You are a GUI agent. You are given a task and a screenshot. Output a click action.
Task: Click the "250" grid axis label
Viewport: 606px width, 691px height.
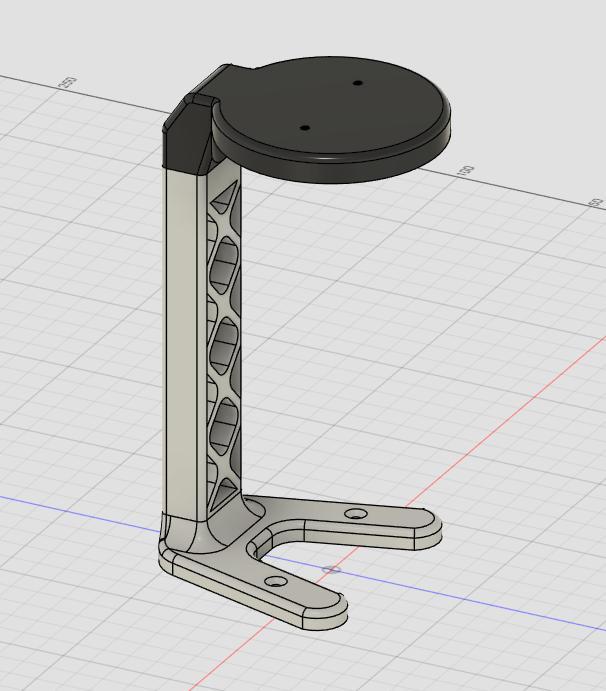[69, 82]
